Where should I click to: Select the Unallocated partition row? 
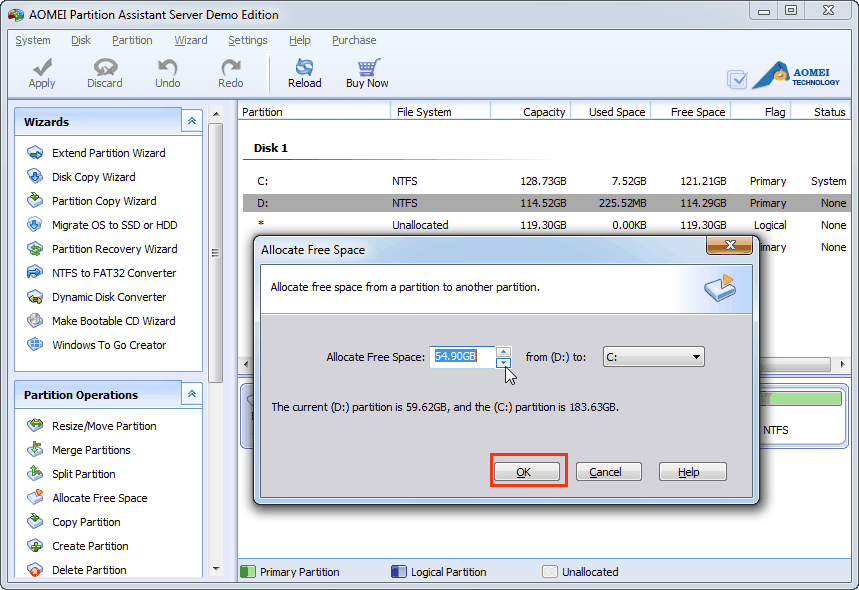[x=546, y=225]
